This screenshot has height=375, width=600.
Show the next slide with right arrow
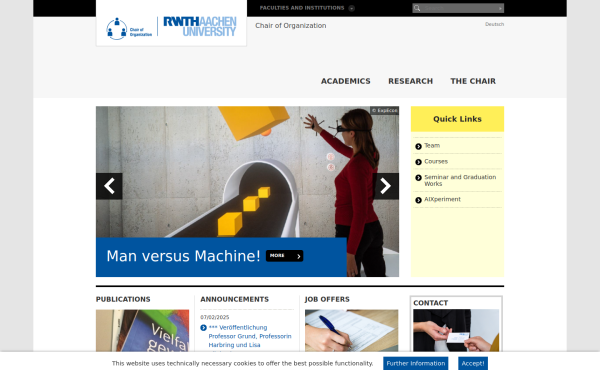386,186
